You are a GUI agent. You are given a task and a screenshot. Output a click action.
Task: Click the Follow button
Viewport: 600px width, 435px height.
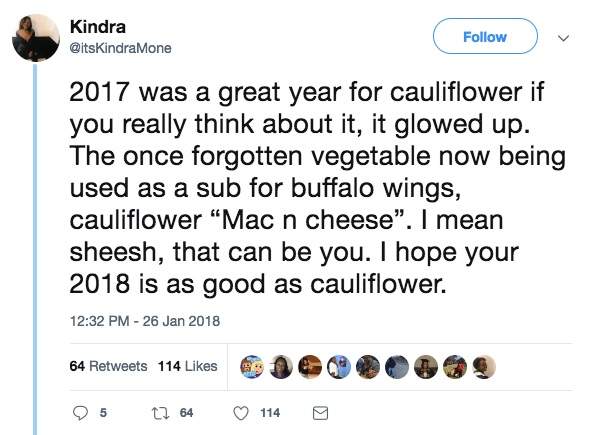(484, 38)
